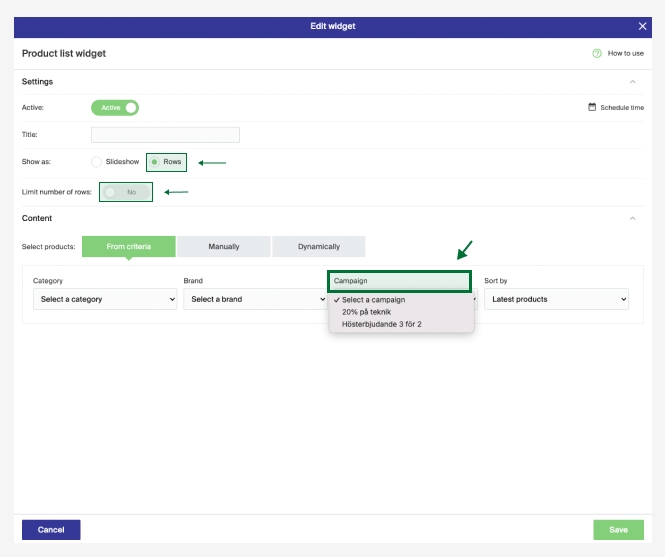Select the Rows radio option
This screenshot has width=665, height=557.
tap(155, 161)
